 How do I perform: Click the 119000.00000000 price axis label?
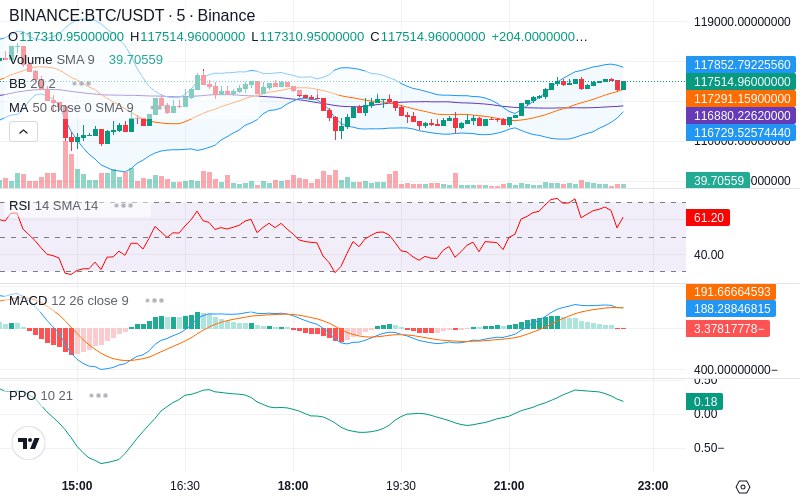742,22
